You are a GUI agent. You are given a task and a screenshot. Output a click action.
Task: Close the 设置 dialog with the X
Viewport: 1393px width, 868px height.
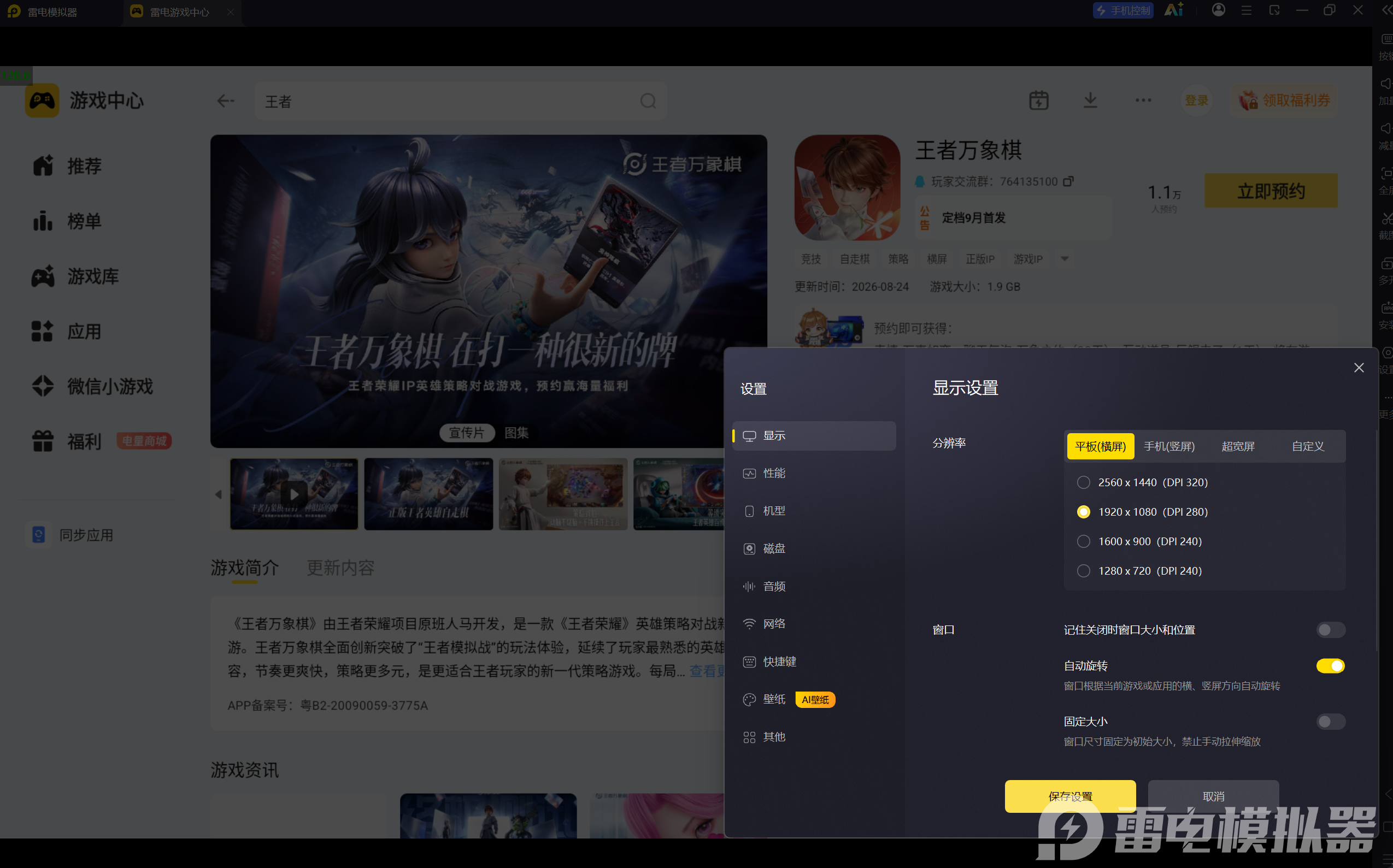click(x=1359, y=368)
